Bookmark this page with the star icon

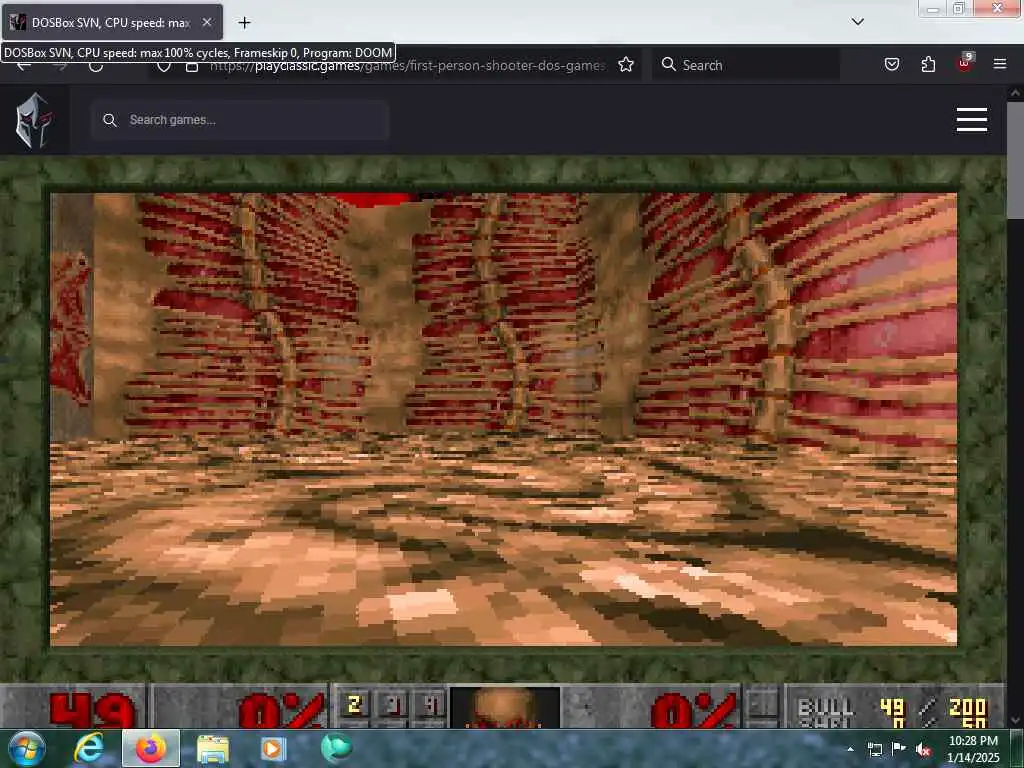coord(626,65)
